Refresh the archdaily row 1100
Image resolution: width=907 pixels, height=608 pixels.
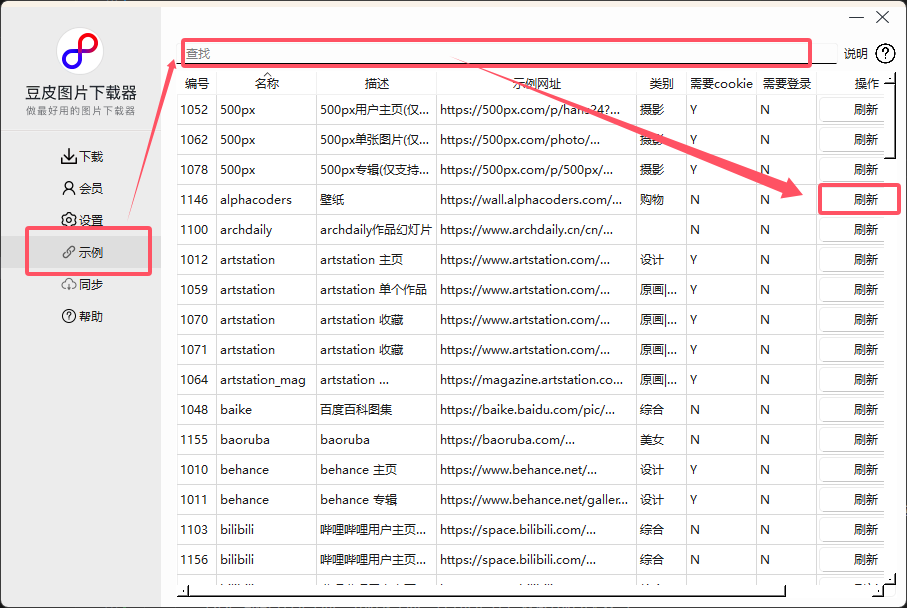852,230
